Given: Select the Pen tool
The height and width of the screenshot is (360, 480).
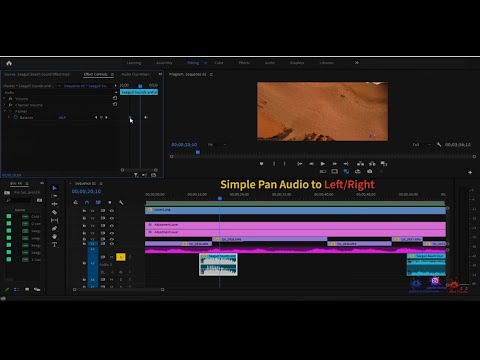Looking at the screenshot, I should tap(55, 229).
